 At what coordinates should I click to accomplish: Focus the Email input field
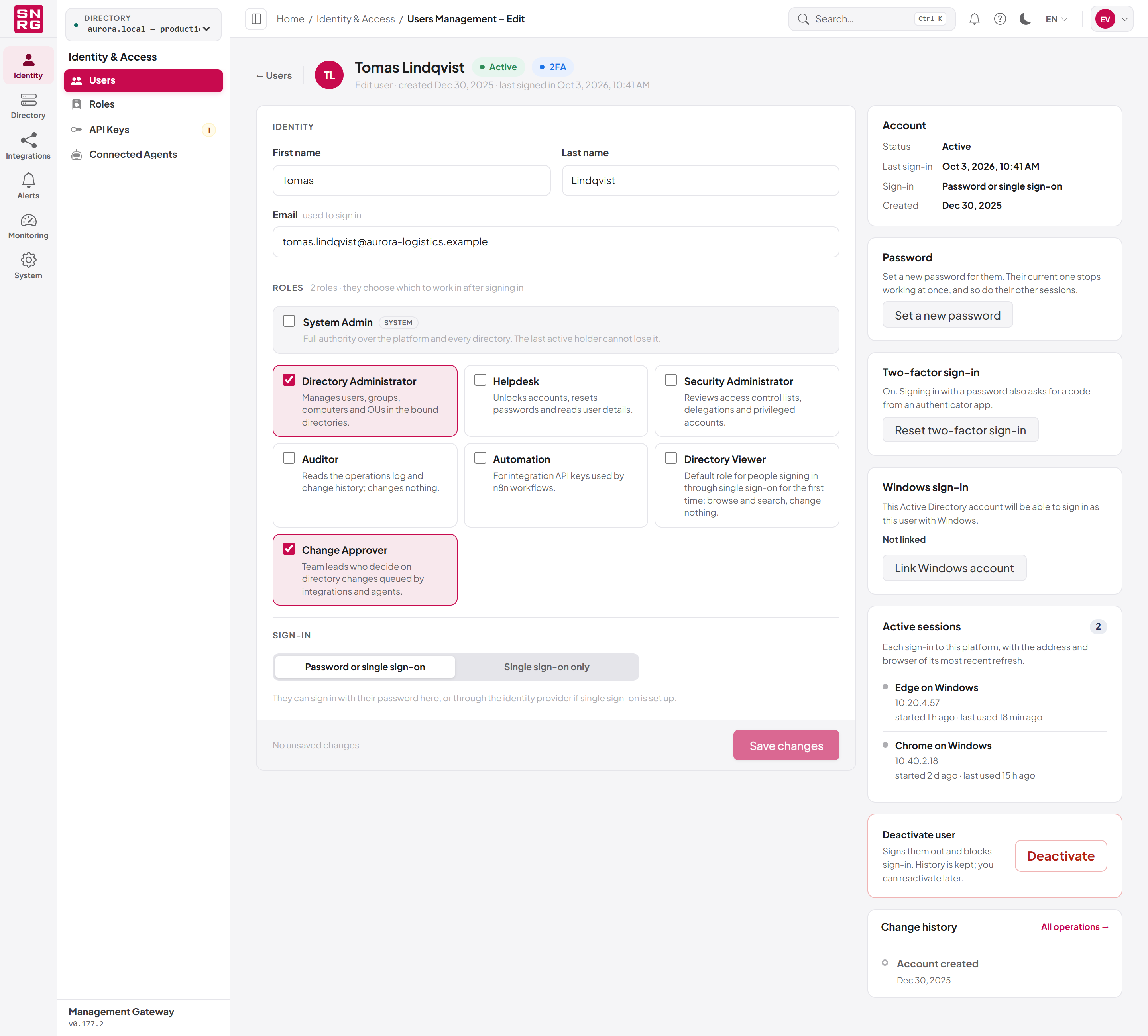[x=556, y=242]
